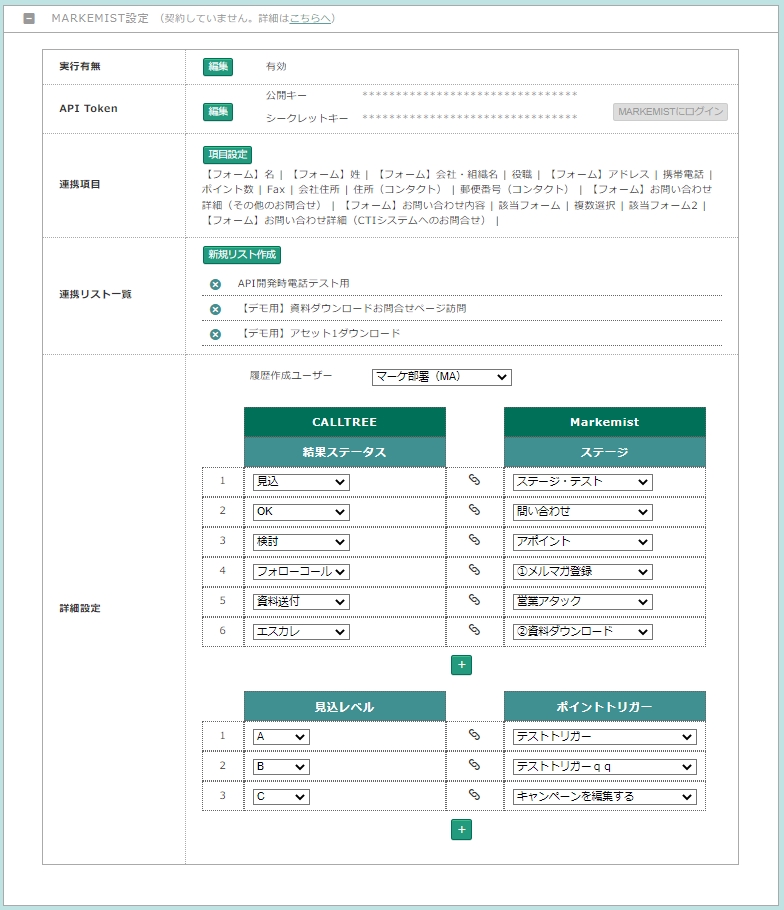Click link icon for the 見込 row
Viewport: 784px width, 910px height.
(x=474, y=480)
